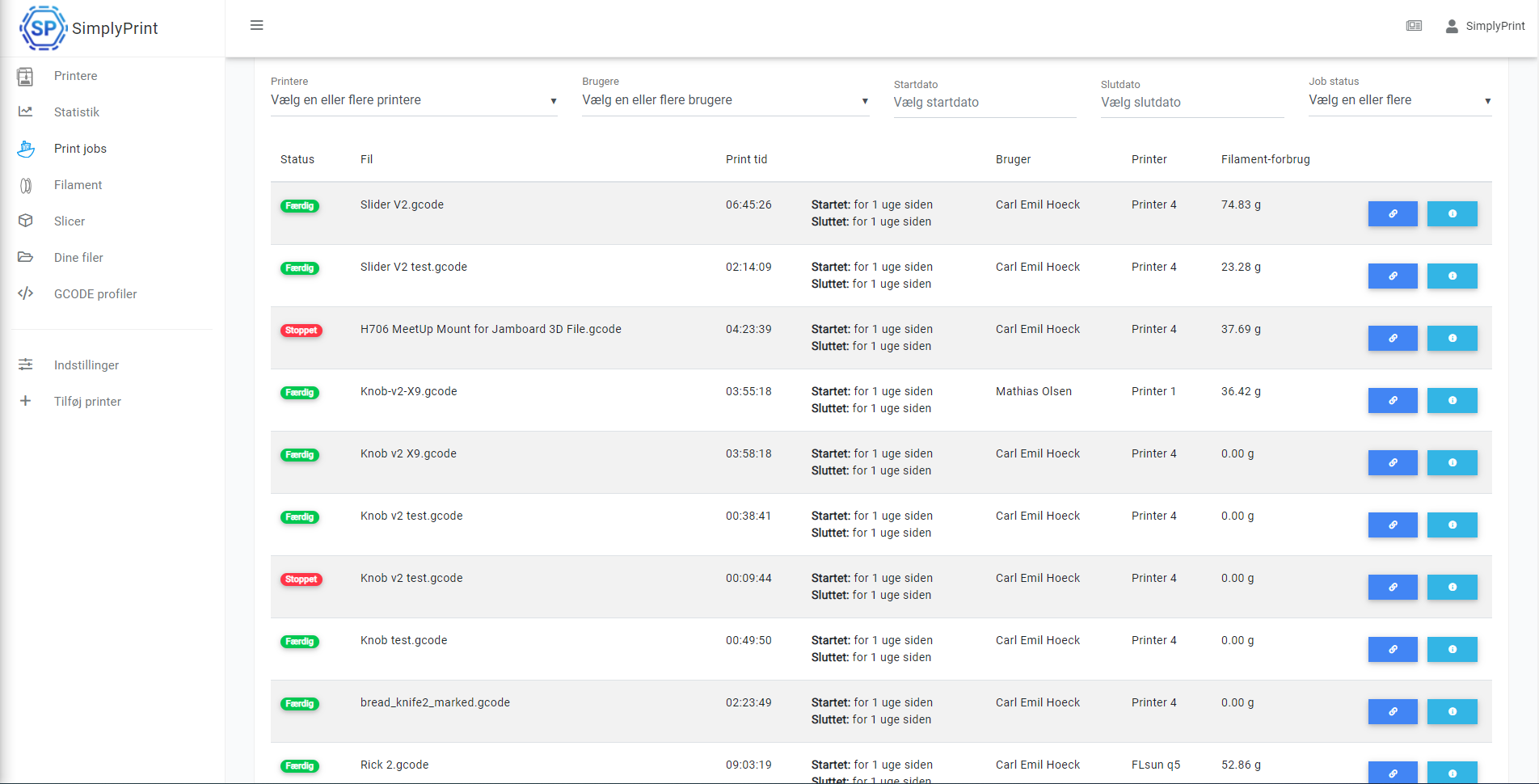Click filament value 74.83 g
Screen dimensions: 1539x784
click(1241, 204)
